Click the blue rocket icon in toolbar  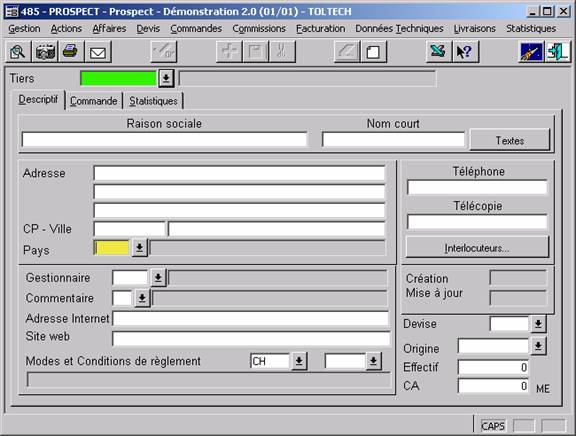531,52
